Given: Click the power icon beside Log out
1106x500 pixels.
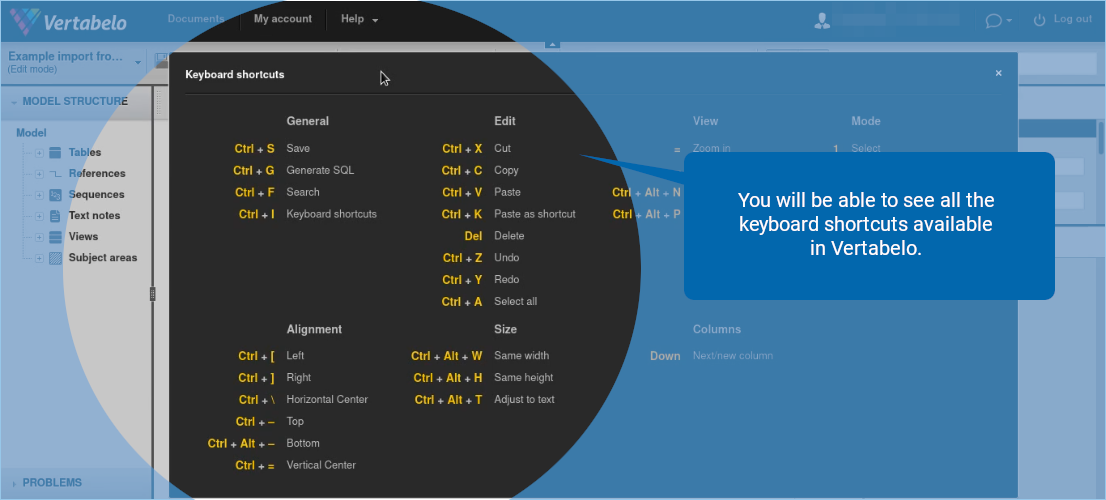Looking at the screenshot, I should tap(1039, 20).
